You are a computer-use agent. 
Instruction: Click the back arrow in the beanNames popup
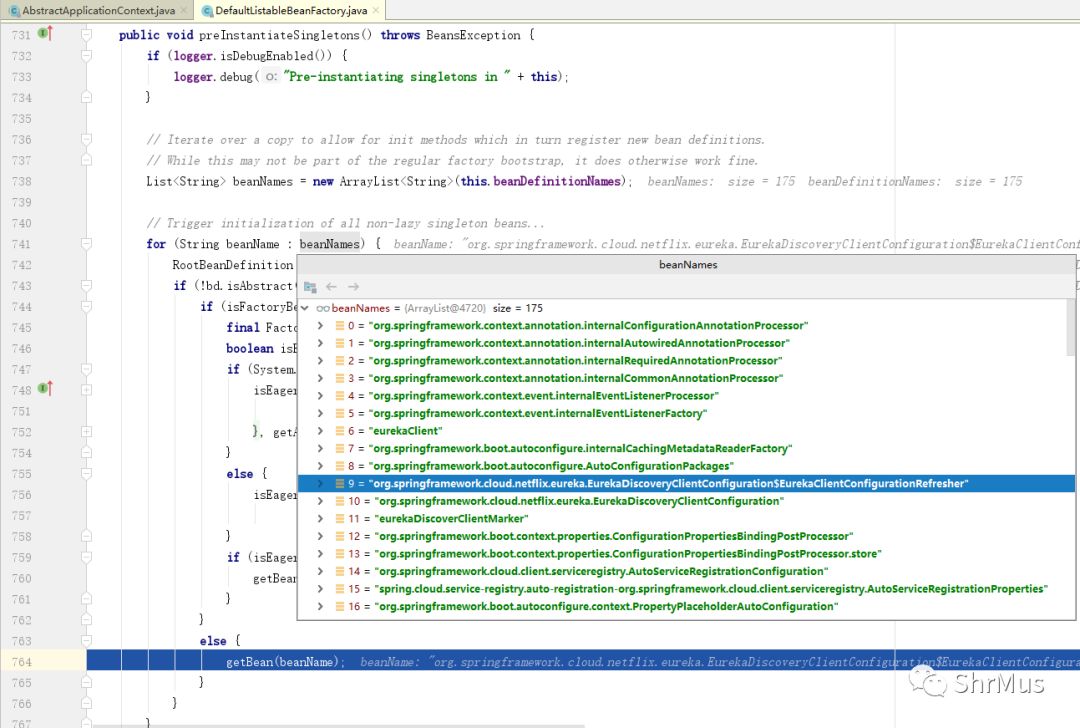point(331,287)
